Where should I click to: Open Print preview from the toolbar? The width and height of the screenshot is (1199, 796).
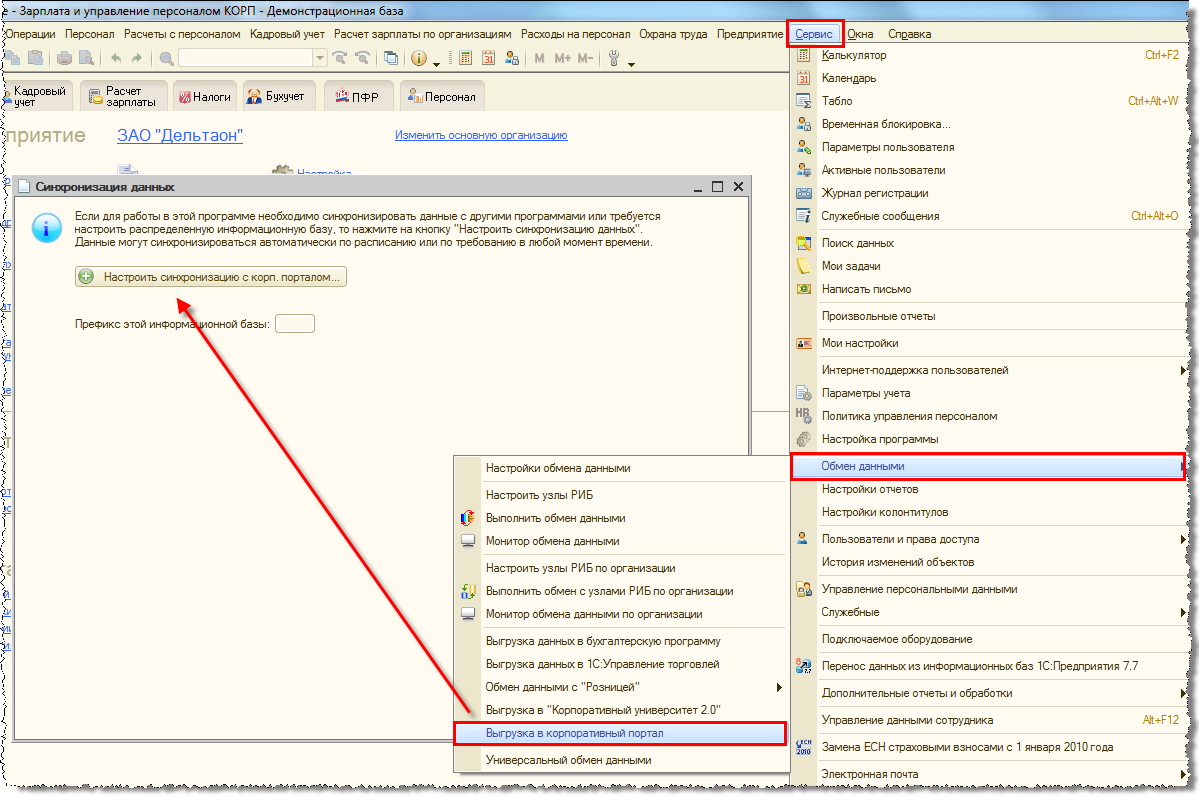pyautogui.click(x=86, y=58)
